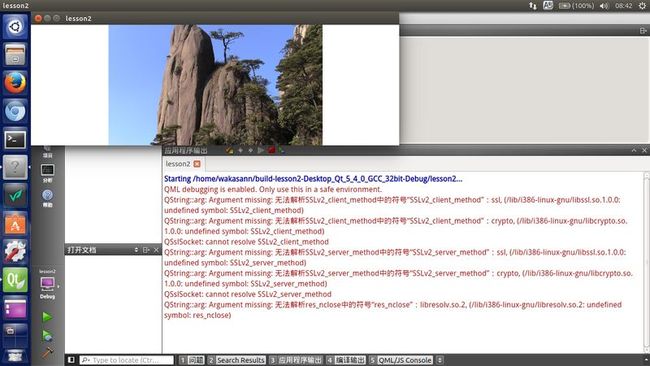The height and width of the screenshot is (366, 650).
Task: Click 'QSslSocket: cannot resolve SSLv2_server_method' line
Action: pos(247,294)
